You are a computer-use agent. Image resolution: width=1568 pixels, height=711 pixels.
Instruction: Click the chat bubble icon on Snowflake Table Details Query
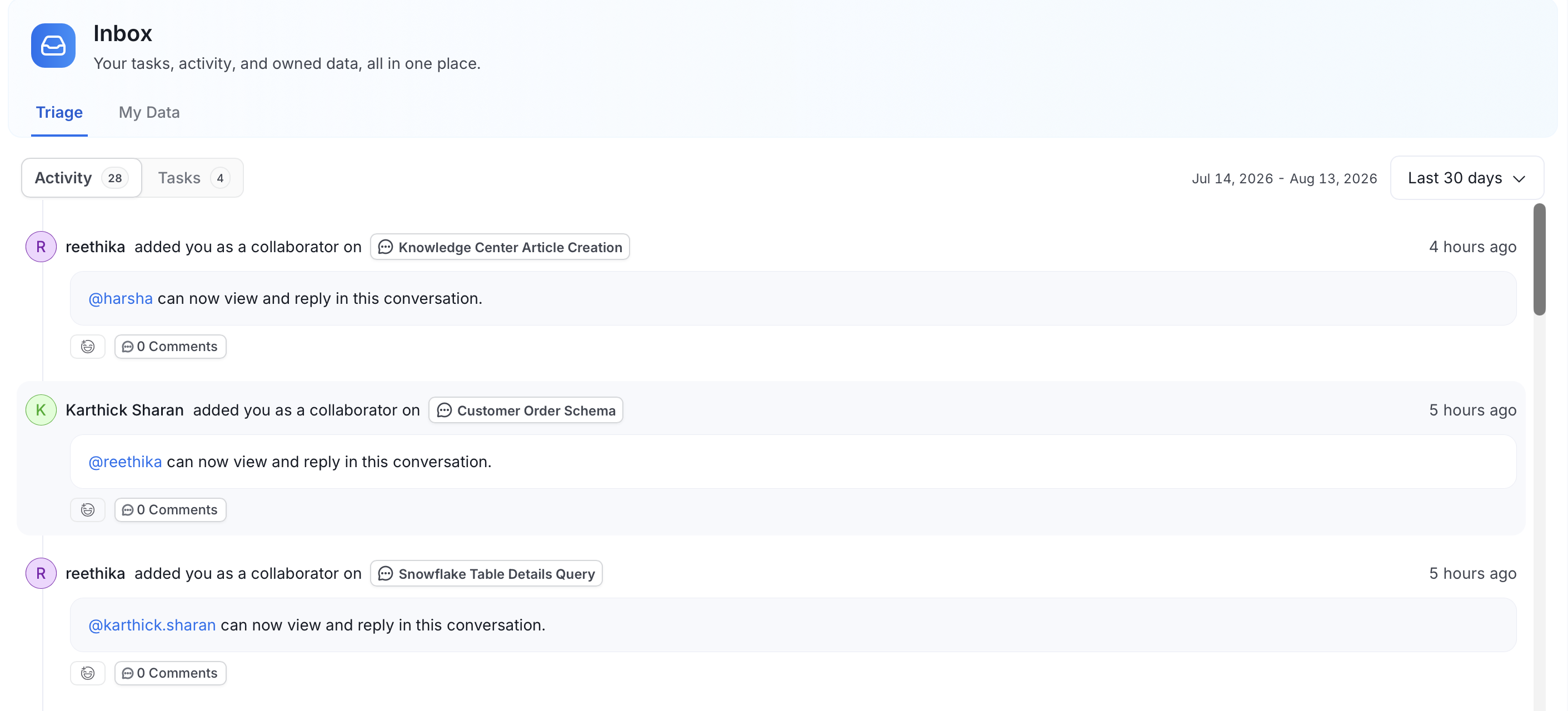coord(385,573)
